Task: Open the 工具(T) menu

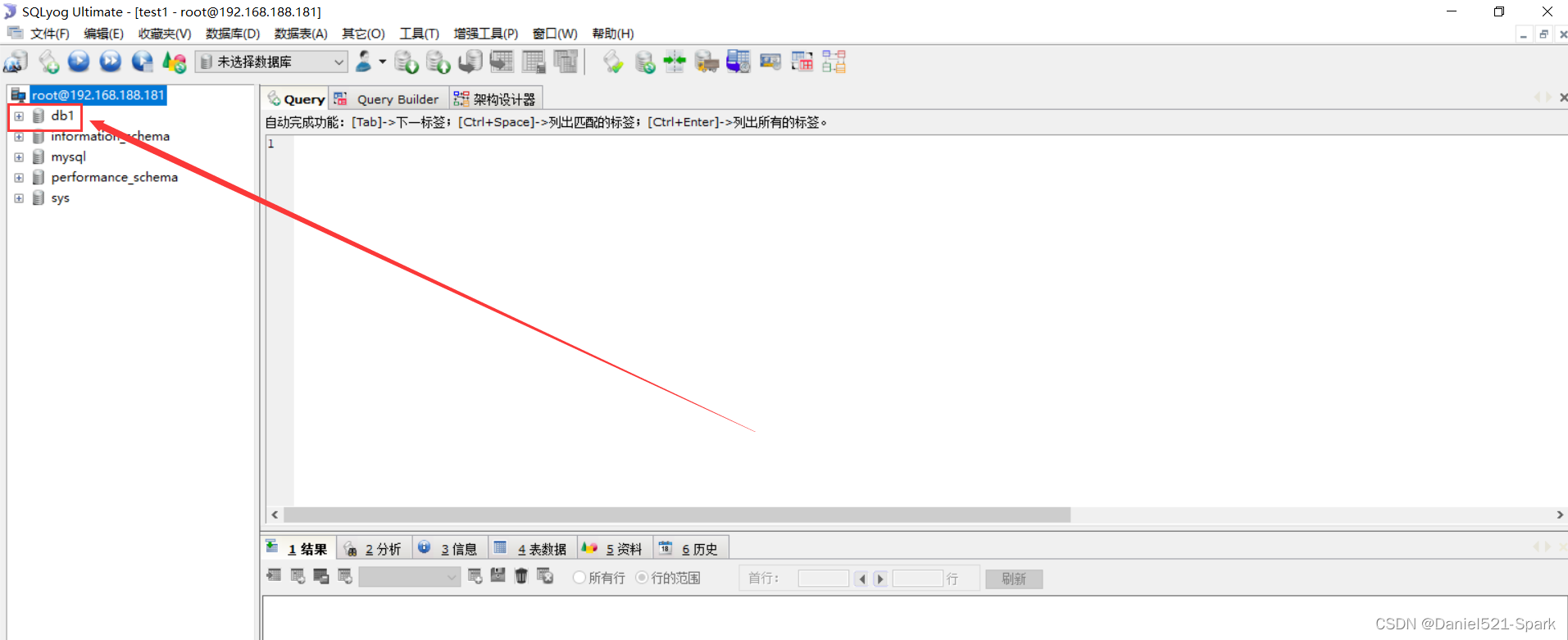Action: pos(419,34)
